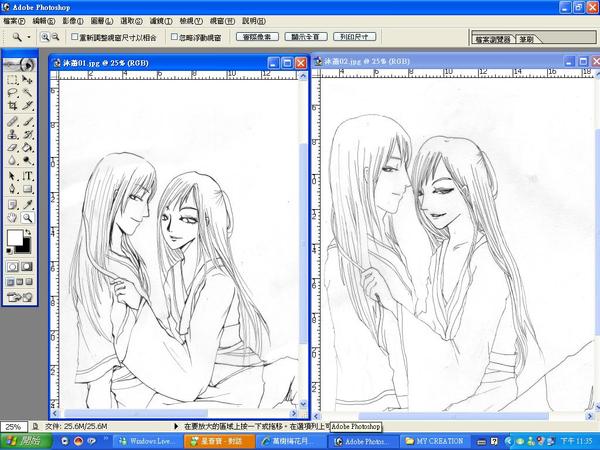Open the zoom tool preset picker arrow

[29, 37]
